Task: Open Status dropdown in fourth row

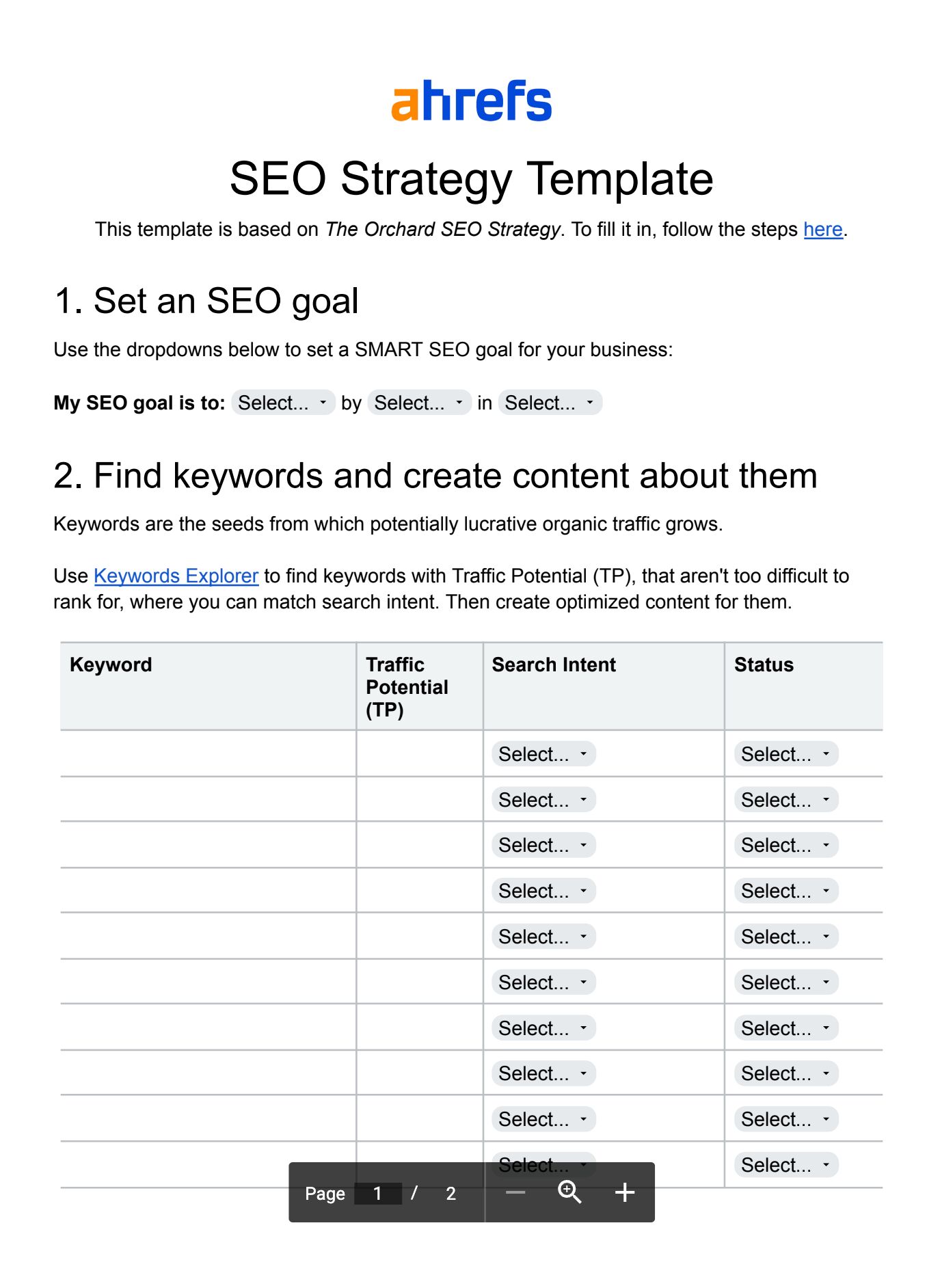Action: click(785, 891)
